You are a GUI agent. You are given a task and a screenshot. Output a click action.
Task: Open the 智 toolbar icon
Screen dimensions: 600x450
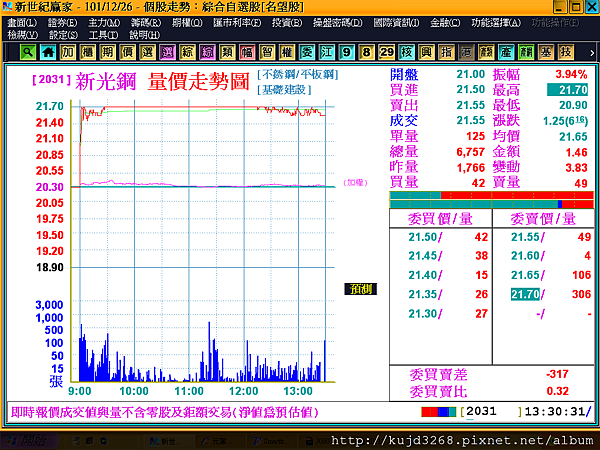(267, 52)
